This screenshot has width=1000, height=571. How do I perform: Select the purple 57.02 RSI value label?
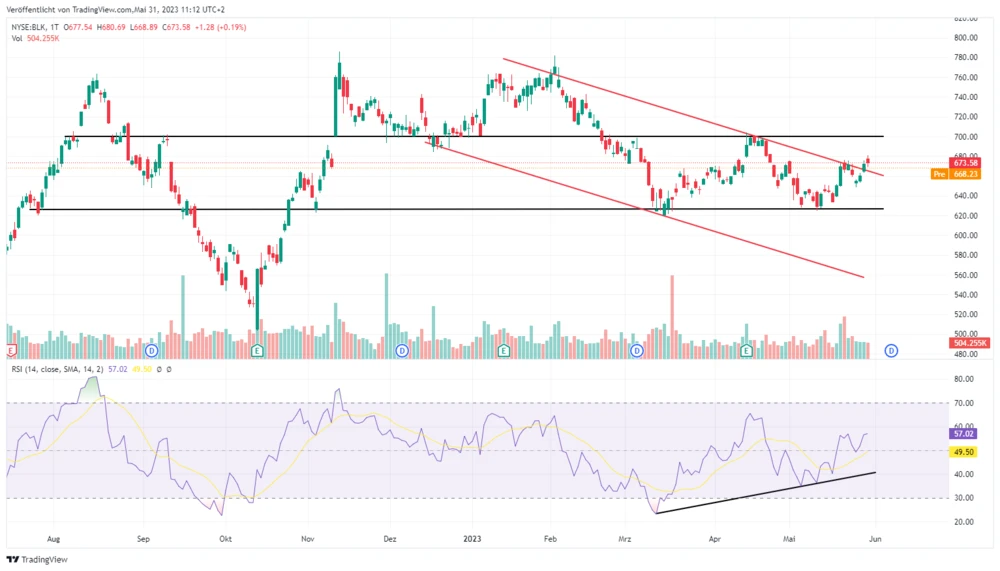tap(965, 435)
